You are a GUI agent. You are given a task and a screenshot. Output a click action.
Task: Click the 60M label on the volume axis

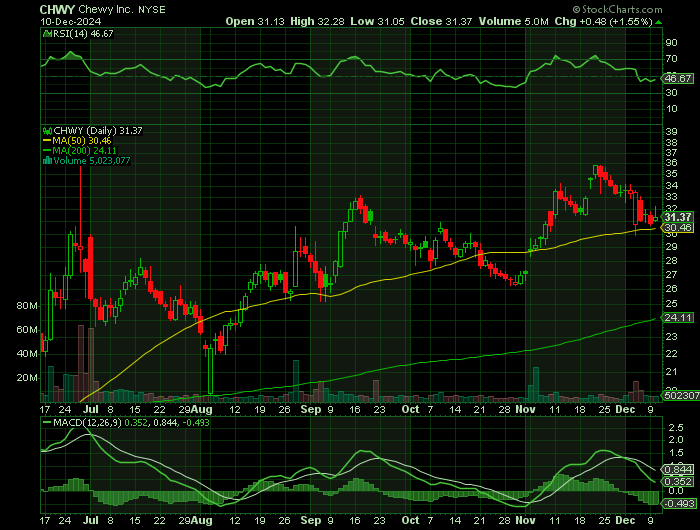[27, 330]
